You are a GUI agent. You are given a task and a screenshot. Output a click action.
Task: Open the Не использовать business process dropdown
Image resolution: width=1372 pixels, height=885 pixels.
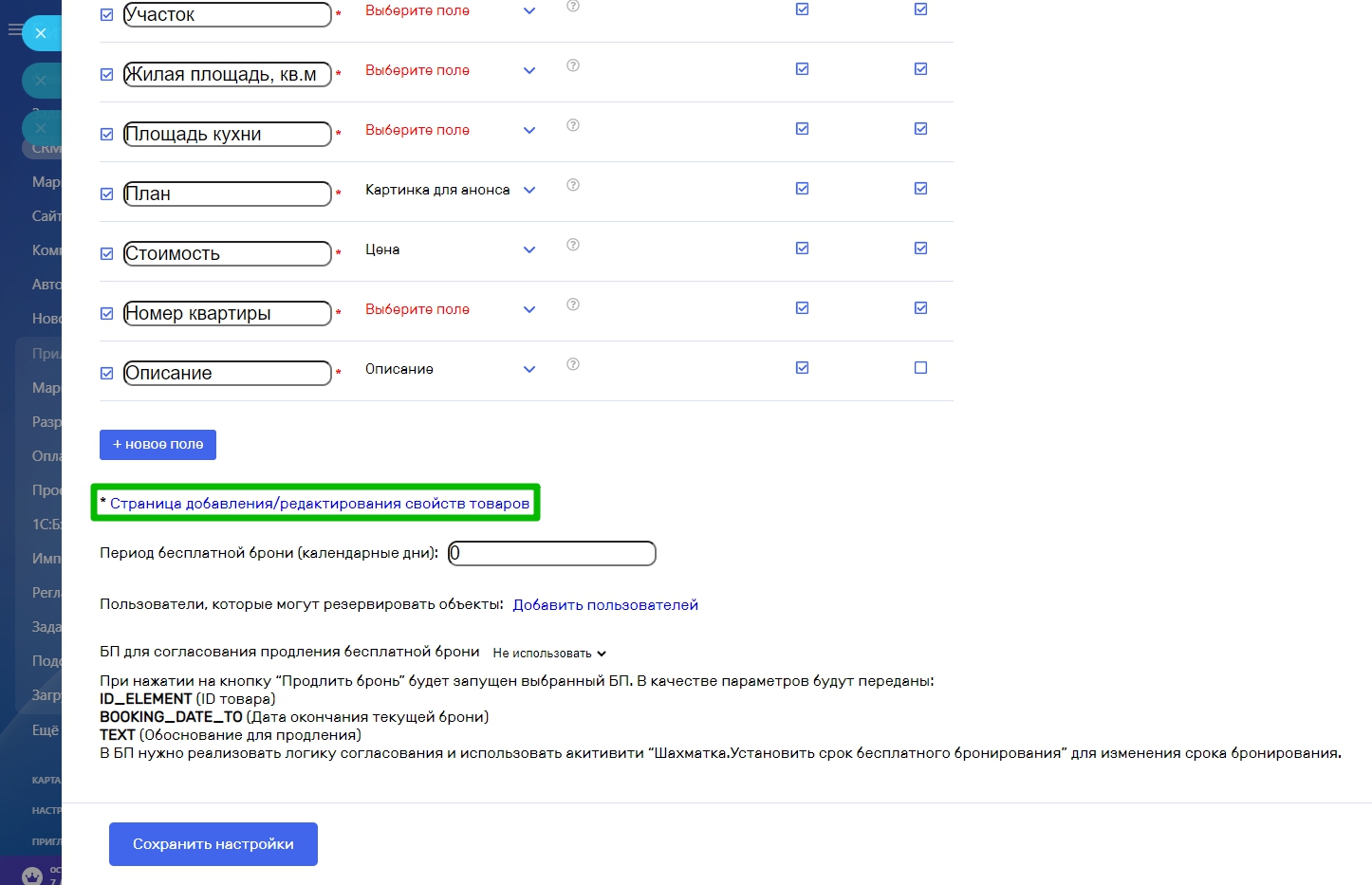pyautogui.click(x=549, y=654)
